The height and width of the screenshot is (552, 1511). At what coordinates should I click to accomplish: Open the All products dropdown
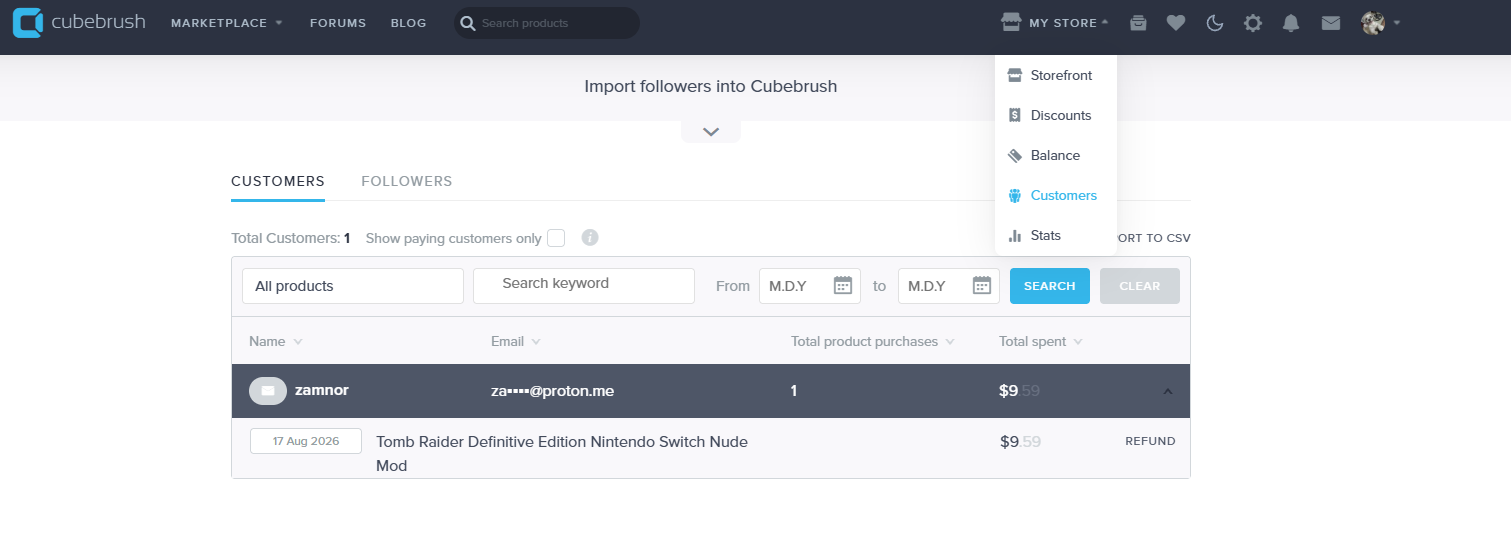point(353,286)
